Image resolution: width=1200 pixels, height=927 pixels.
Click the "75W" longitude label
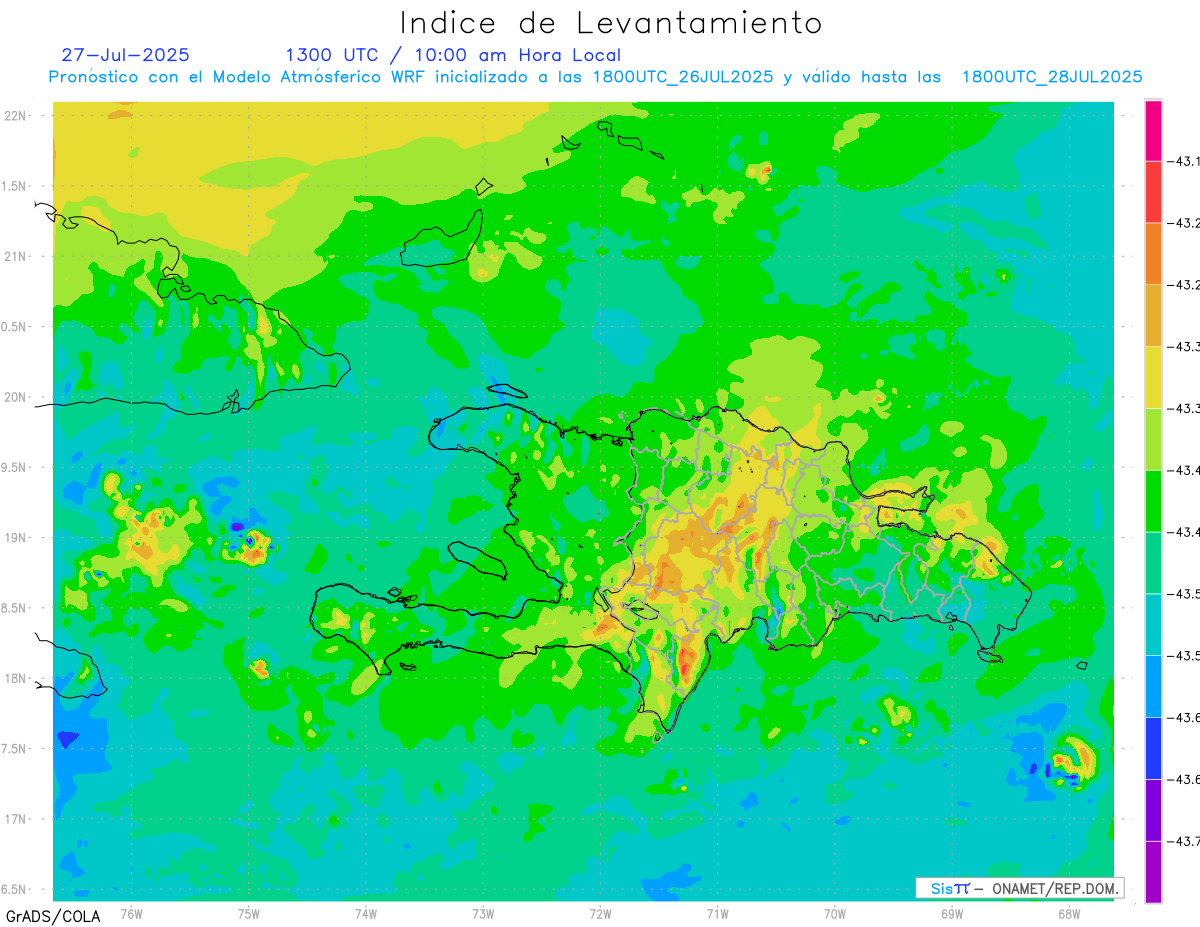pos(249,913)
